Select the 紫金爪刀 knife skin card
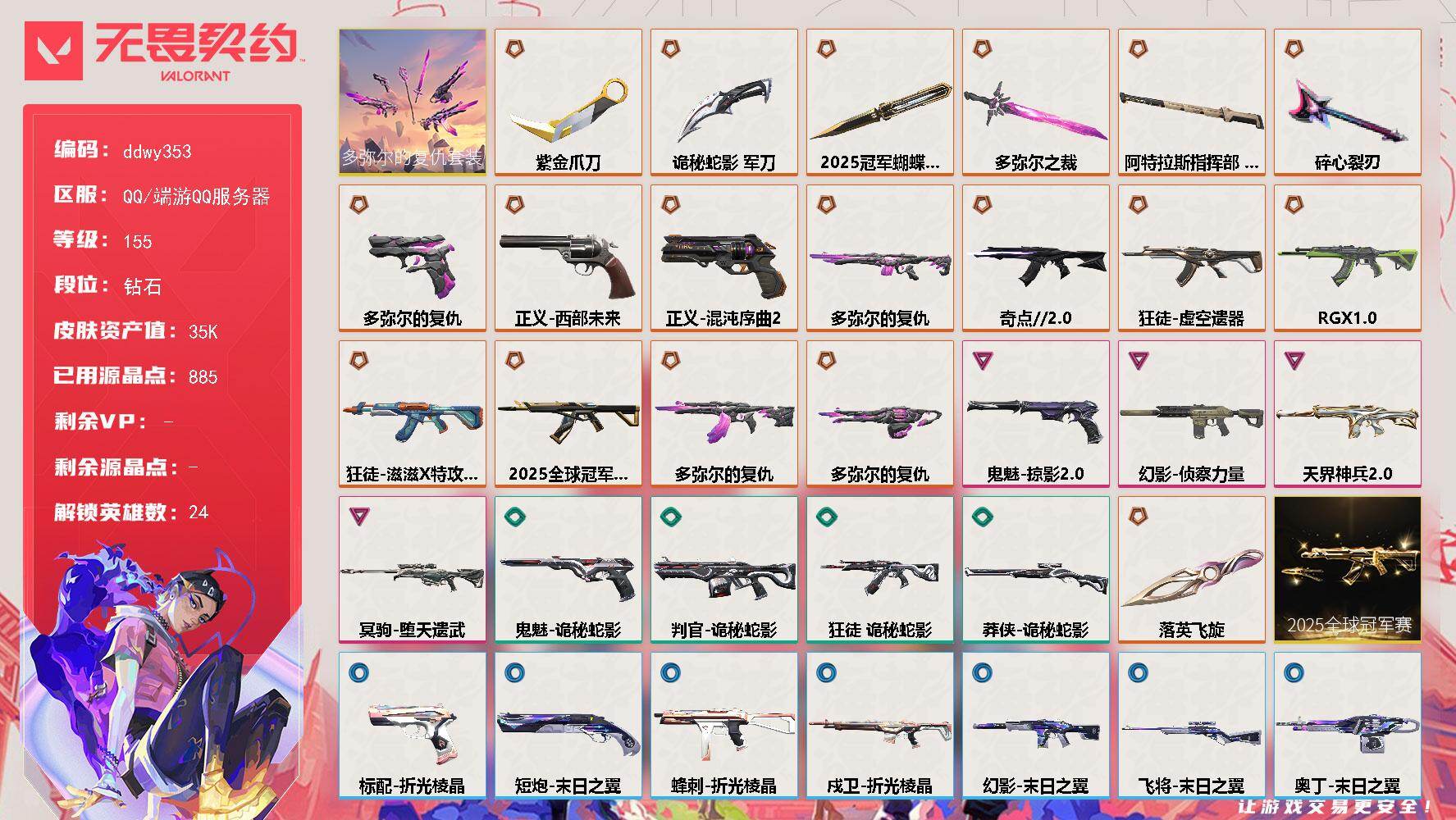Screen dimensions: 1456x820 click(568, 102)
